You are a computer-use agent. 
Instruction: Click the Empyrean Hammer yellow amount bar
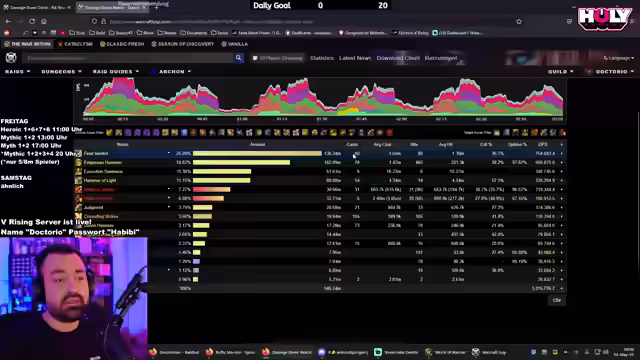tap(241, 162)
